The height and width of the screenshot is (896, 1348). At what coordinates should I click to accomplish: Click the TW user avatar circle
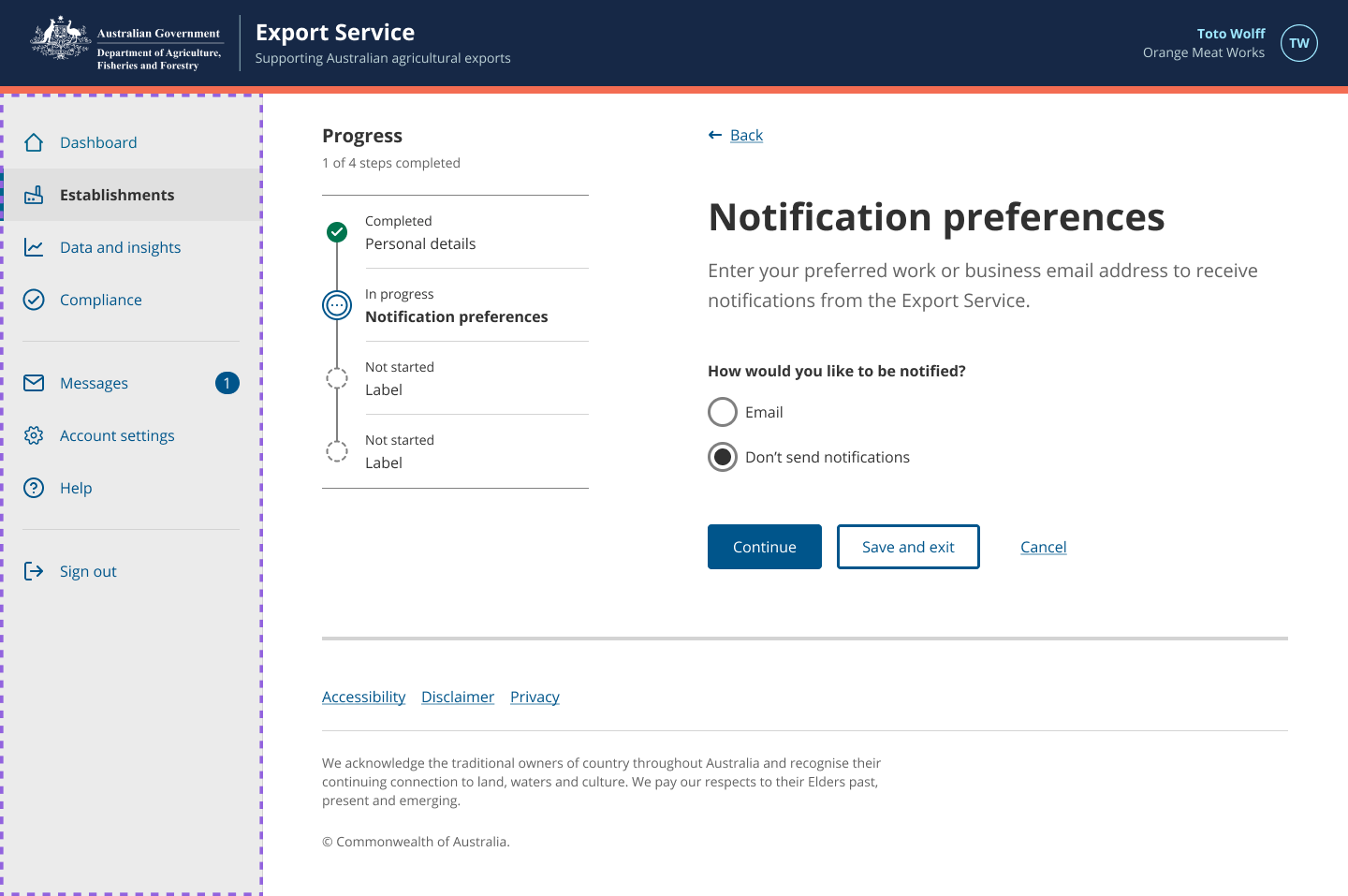[x=1299, y=43]
